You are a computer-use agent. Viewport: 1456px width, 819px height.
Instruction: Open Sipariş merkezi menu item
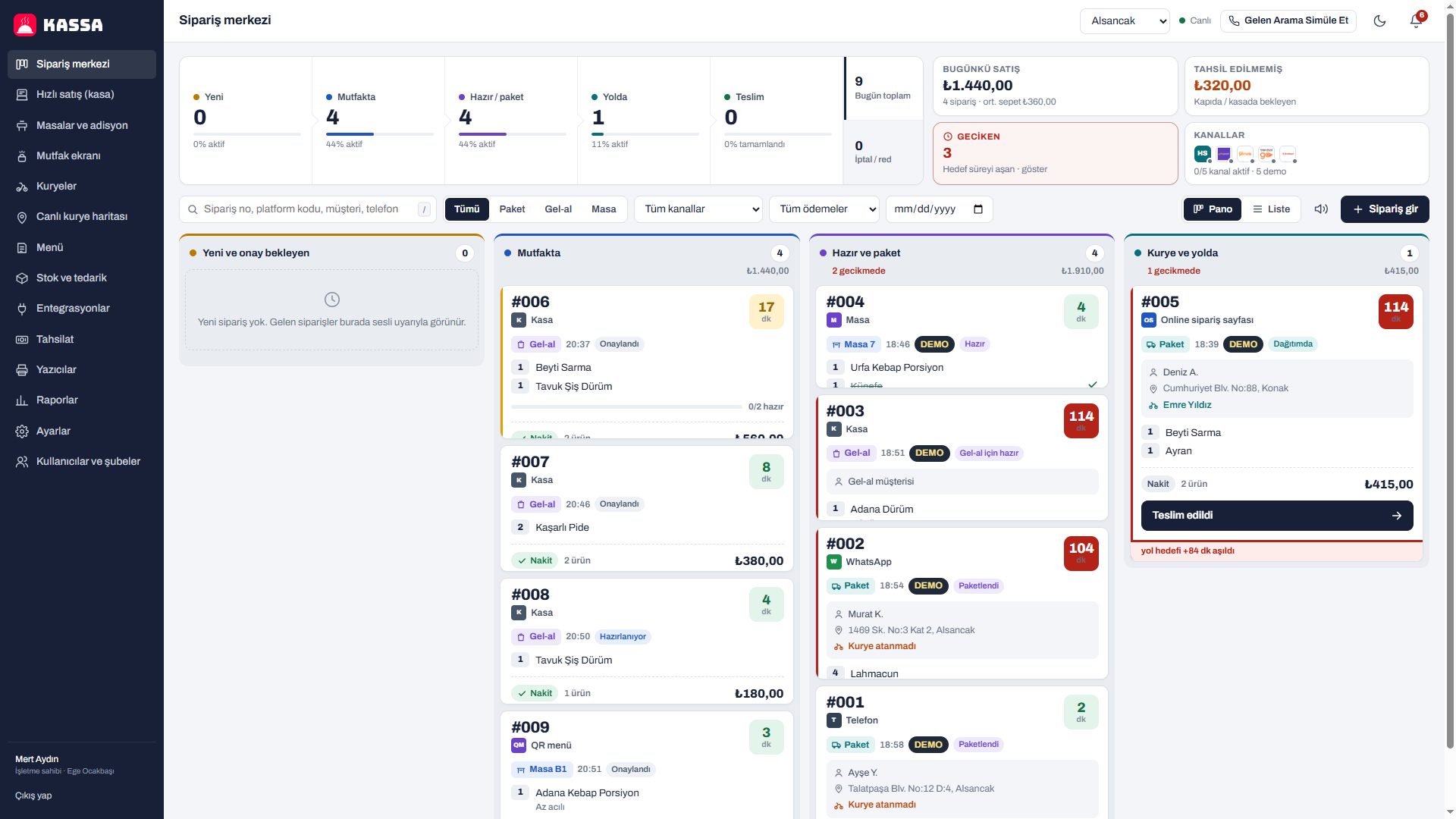point(82,64)
